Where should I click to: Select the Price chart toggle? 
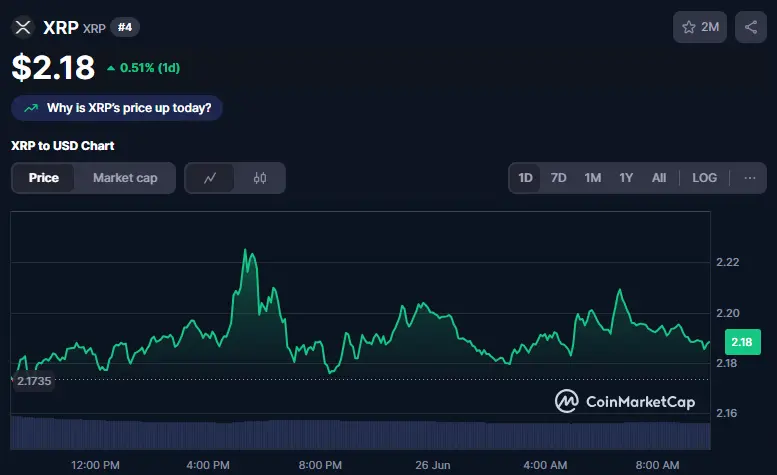(44, 178)
